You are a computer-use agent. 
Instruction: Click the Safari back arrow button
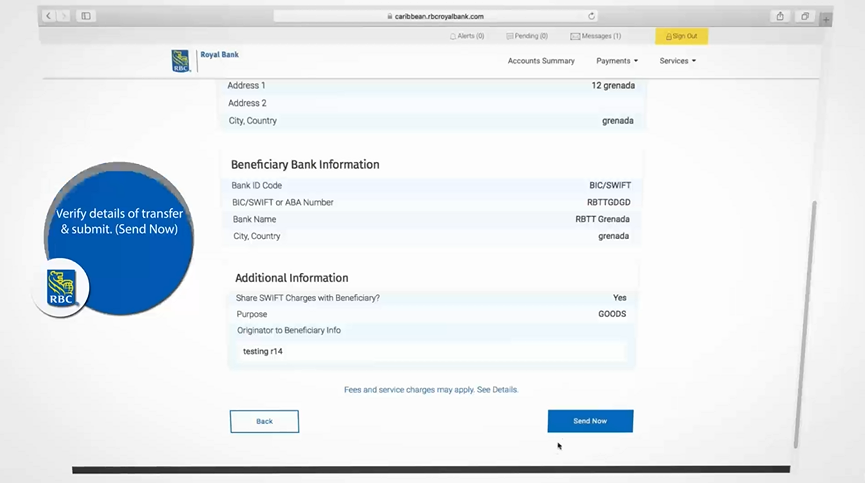point(49,16)
